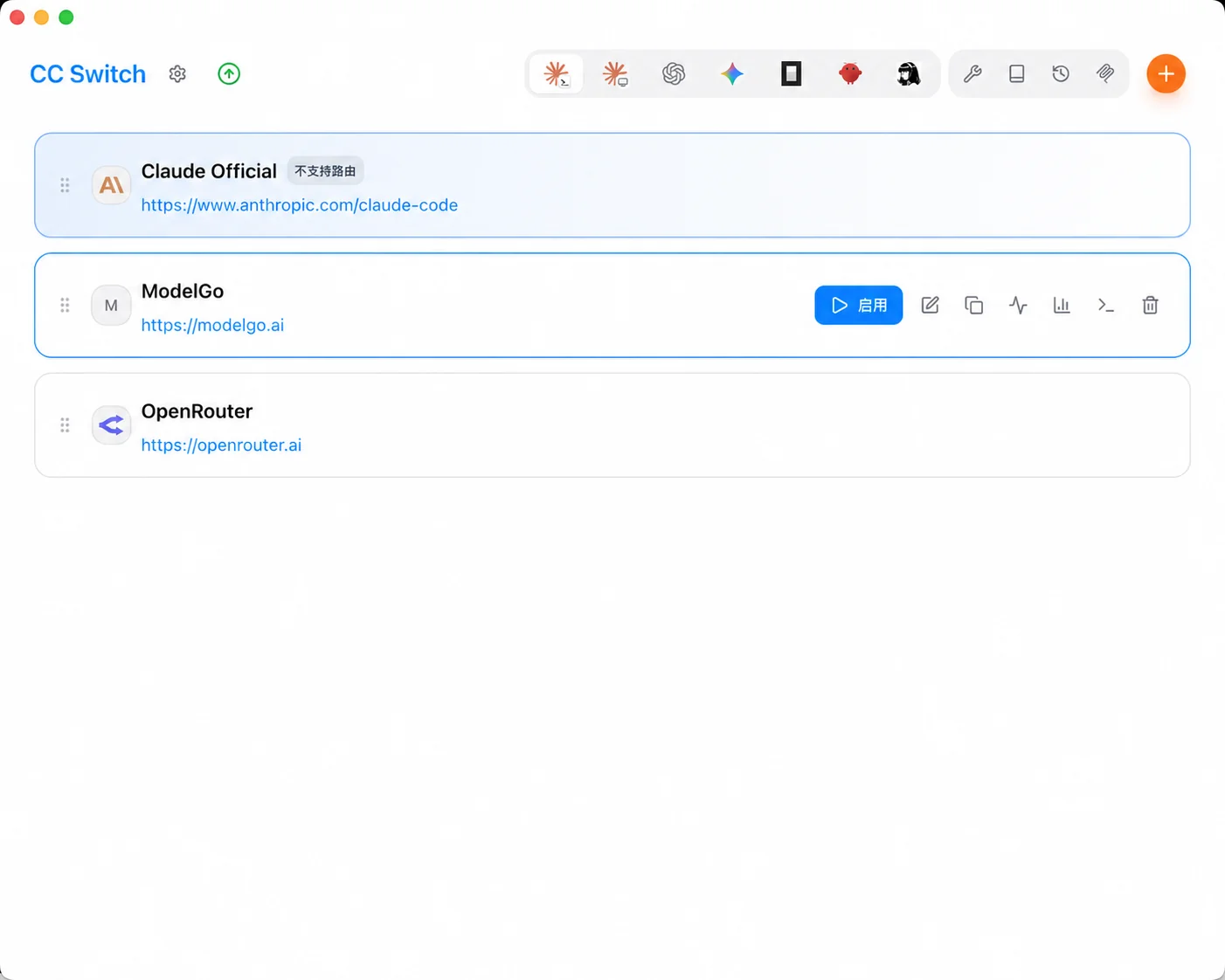
Task: Switch to the Claude Desktop app tab
Action: click(615, 74)
